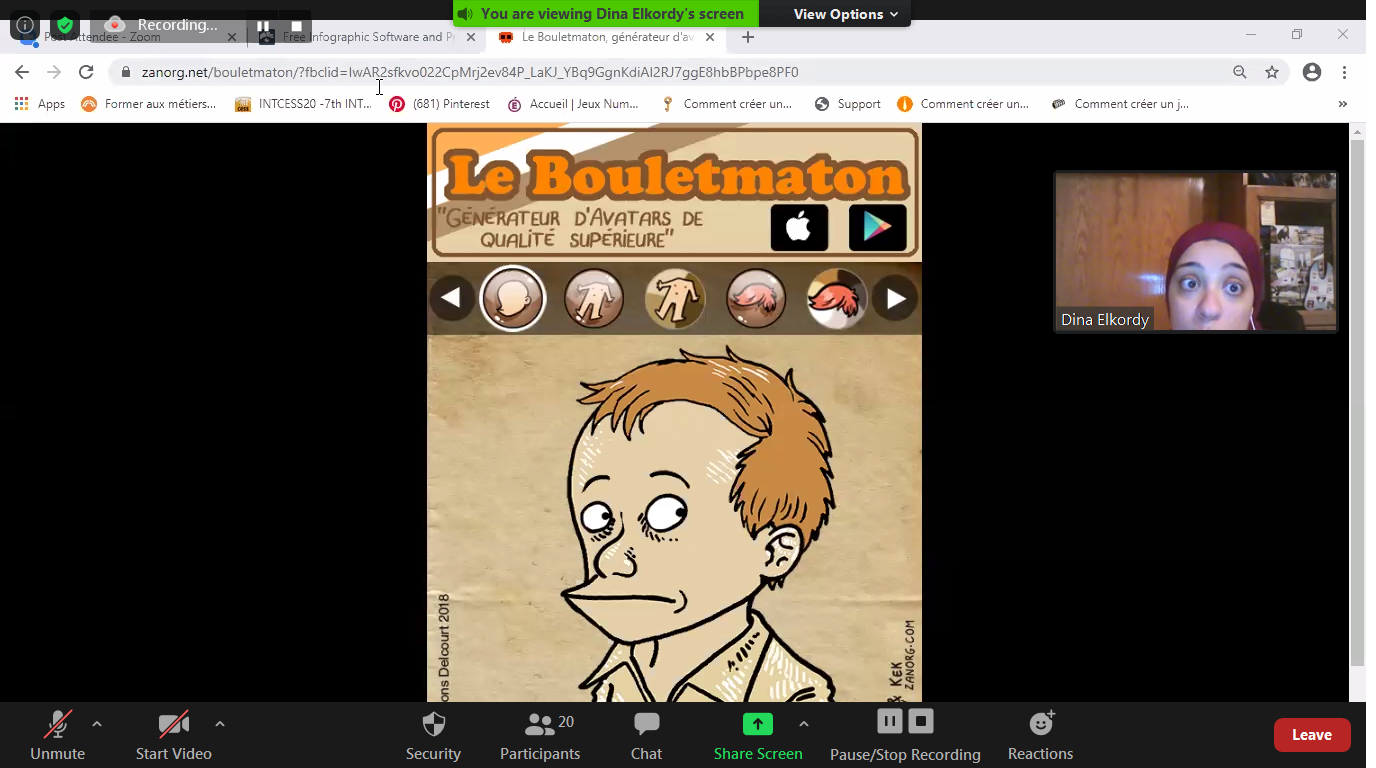The width and height of the screenshot is (1376, 768).
Task: Select the orange hair style category icon
Action: pos(836,298)
